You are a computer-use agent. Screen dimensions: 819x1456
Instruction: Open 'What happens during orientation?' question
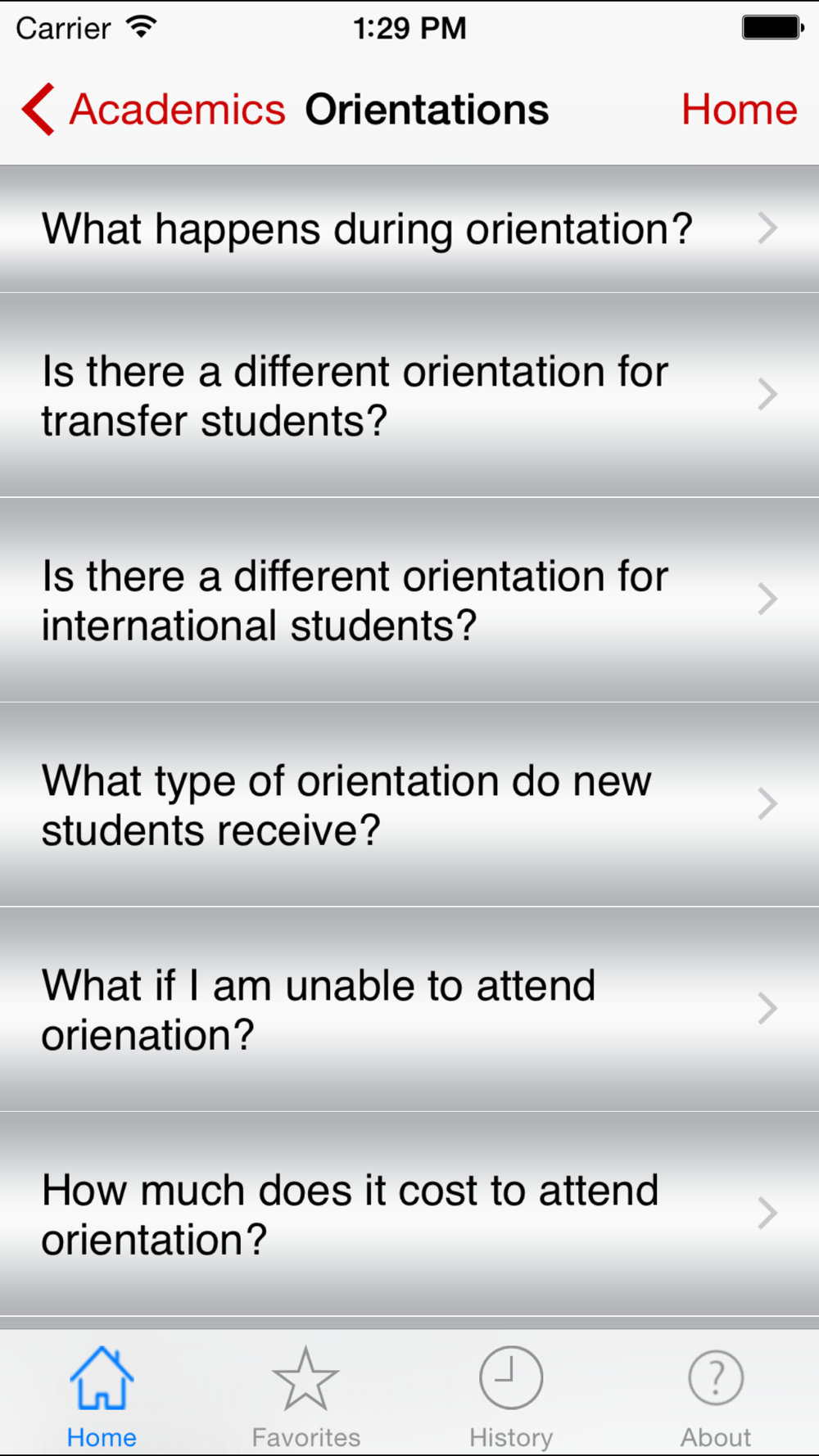[x=367, y=228]
